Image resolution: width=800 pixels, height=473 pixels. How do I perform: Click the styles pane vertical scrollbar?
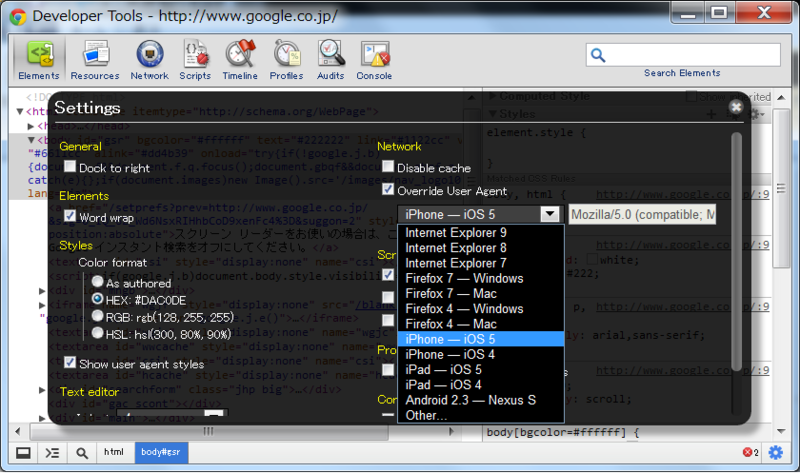[x=781, y=188]
